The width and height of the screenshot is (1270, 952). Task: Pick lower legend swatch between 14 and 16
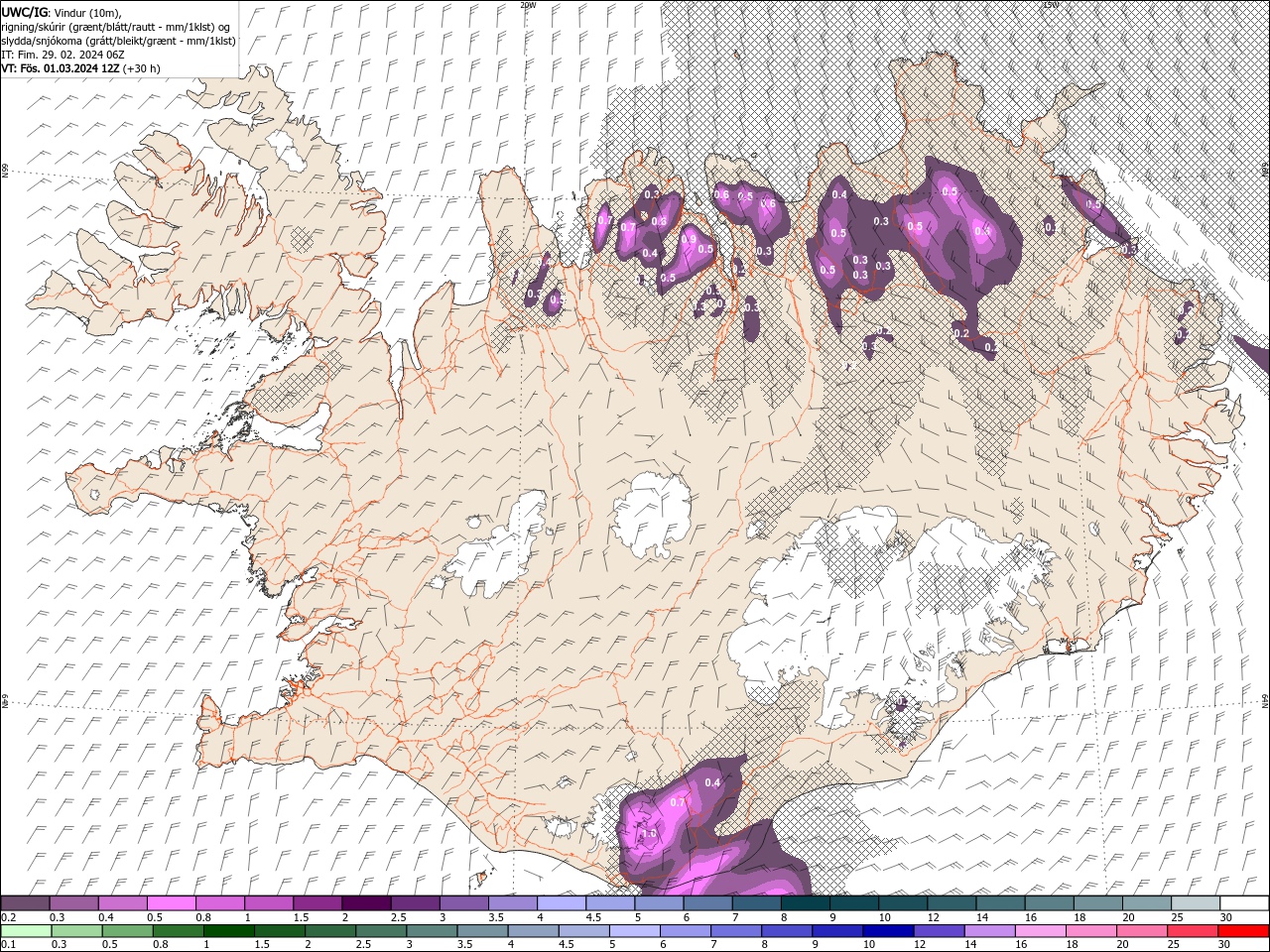pyautogui.click(x=989, y=931)
